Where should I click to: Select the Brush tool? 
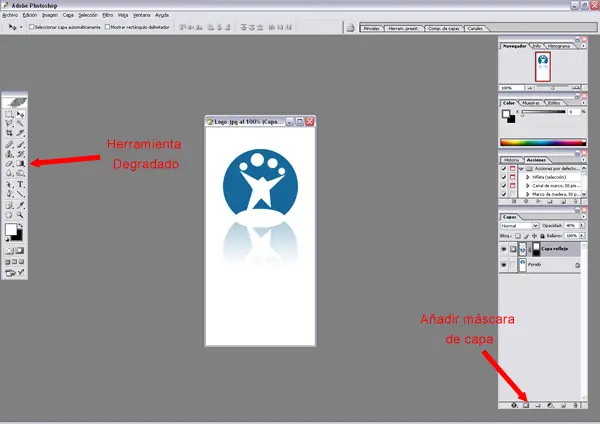pos(20,145)
